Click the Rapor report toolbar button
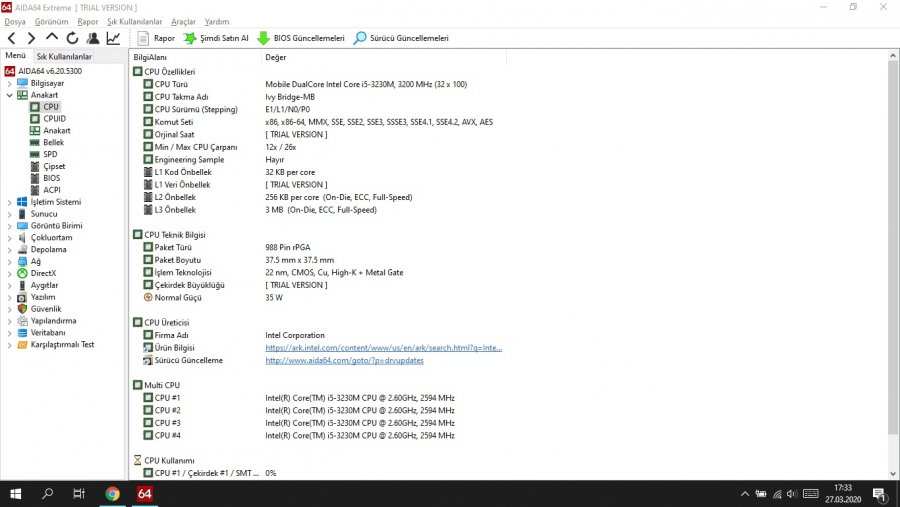The image size is (900, 507). tap(156, 38)
